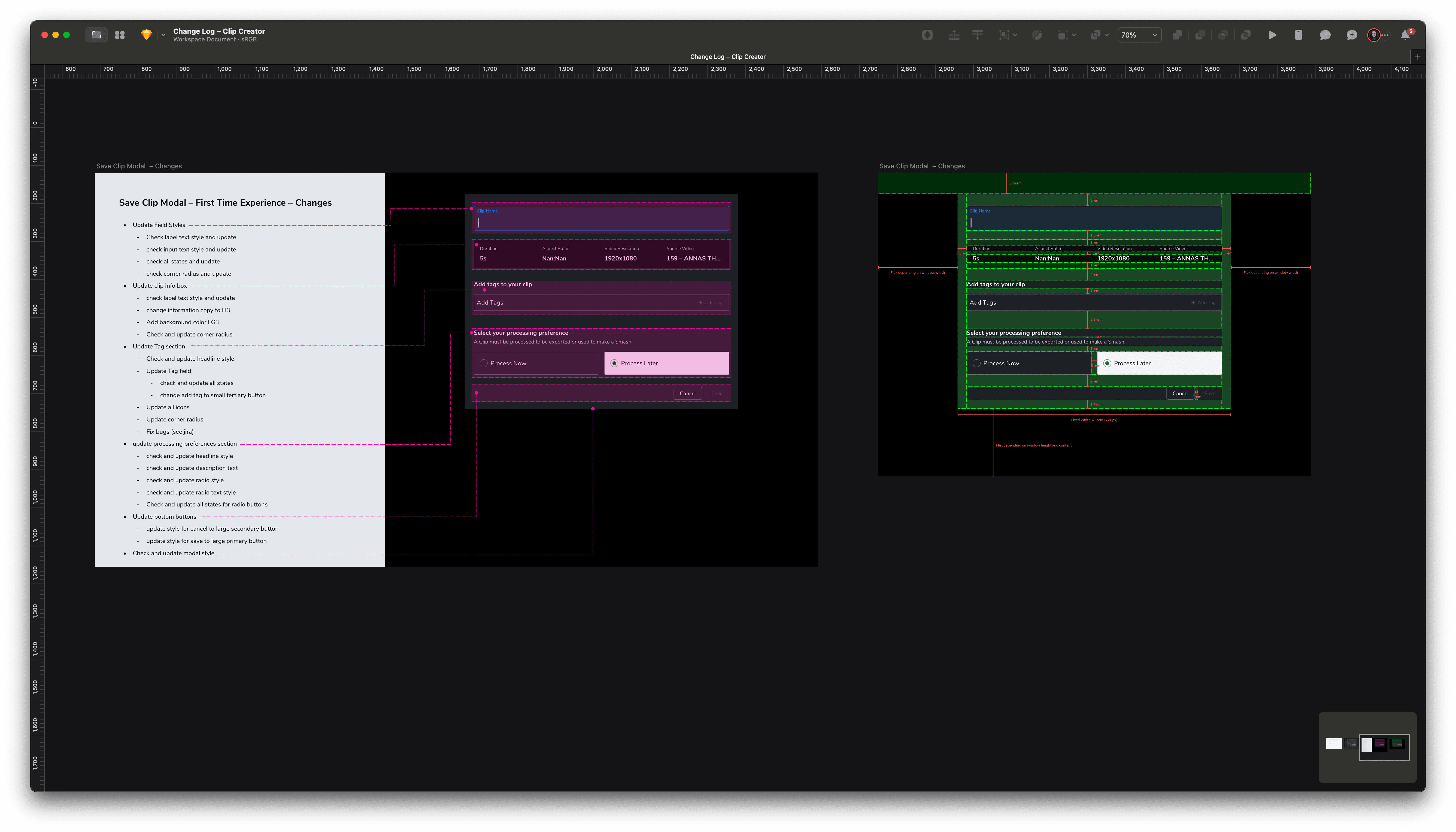This screenshot has height=832, width=1456.
Task: Open the comments speech bubble icon
Action: point(1325,35)
